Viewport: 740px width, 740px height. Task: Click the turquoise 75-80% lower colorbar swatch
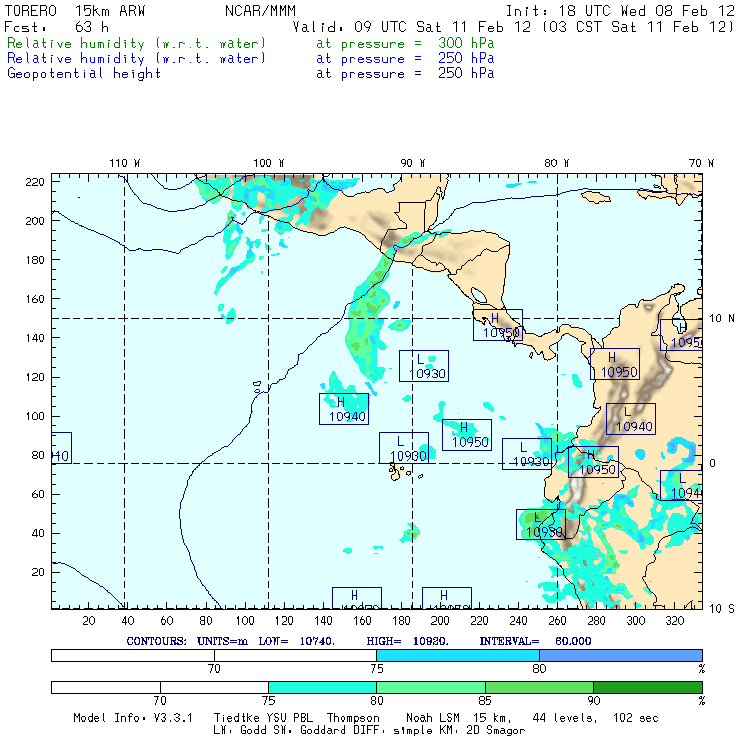[322, 688]
